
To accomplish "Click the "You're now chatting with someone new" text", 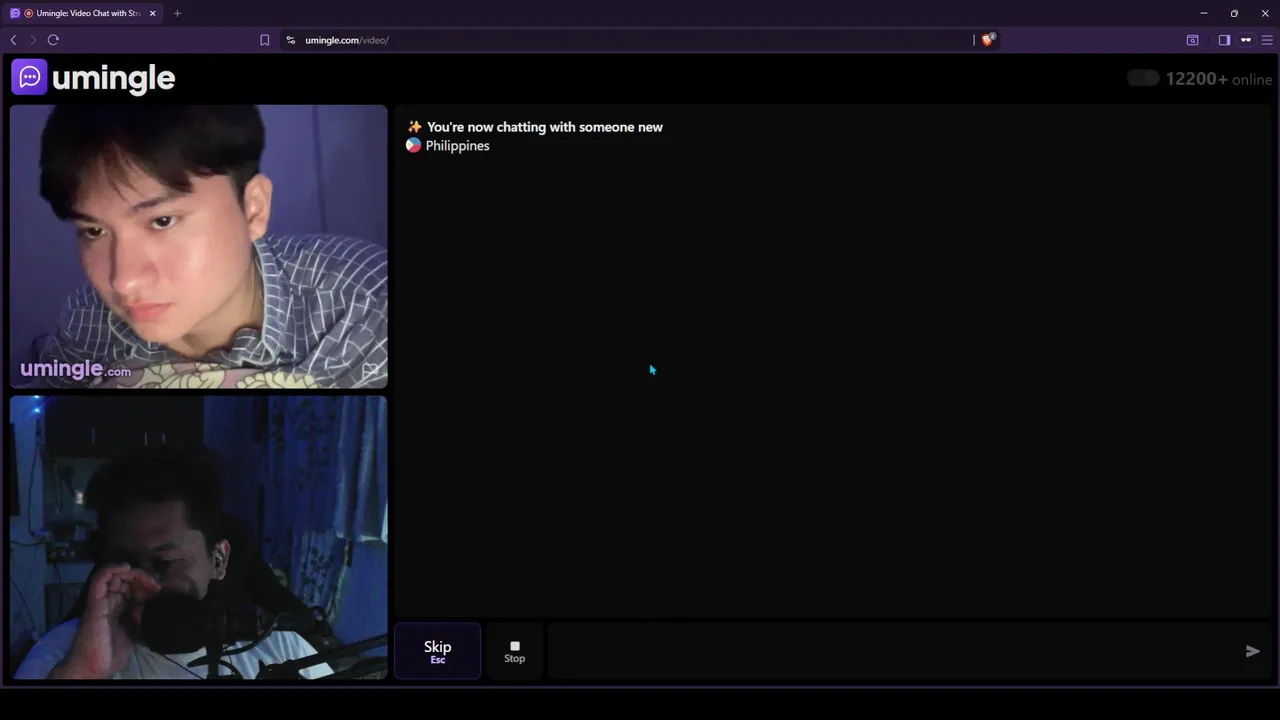I will point(545,127).
